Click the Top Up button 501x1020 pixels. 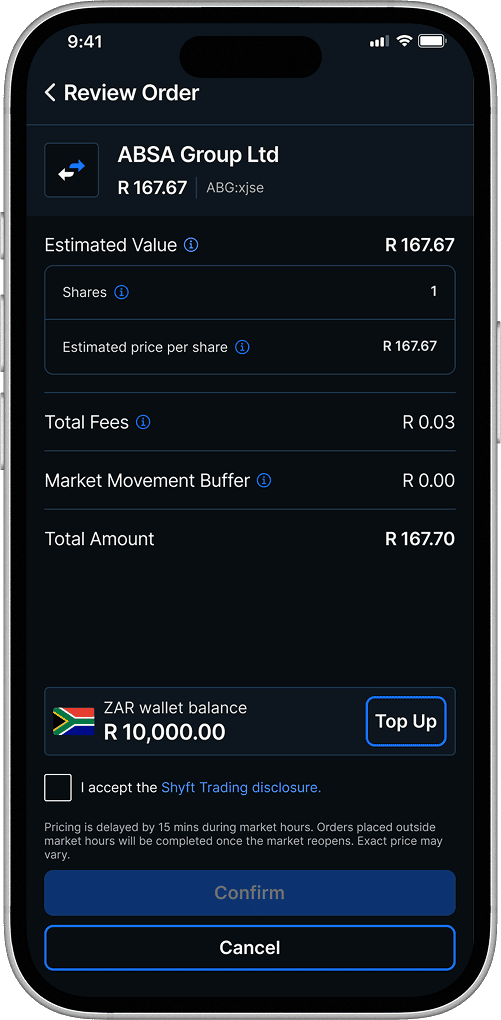point(406,721)
